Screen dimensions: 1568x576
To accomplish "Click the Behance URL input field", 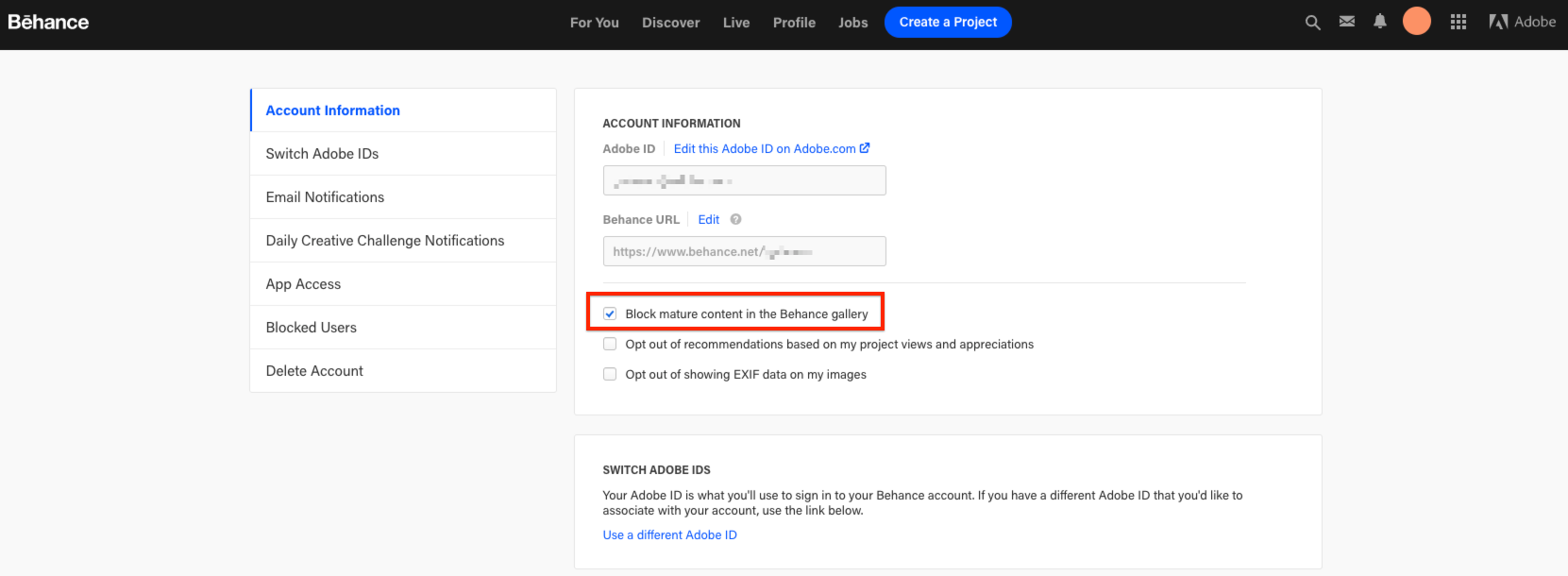I will pyautogui.click(x=744, y=251).
